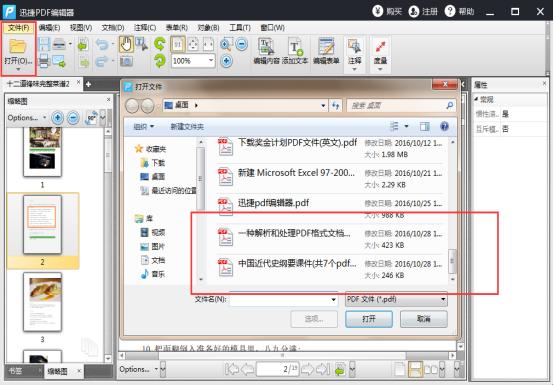Screen dimensions: 554x386
Task: Click the preview pane icon in dialog
Action: [425, 126]
